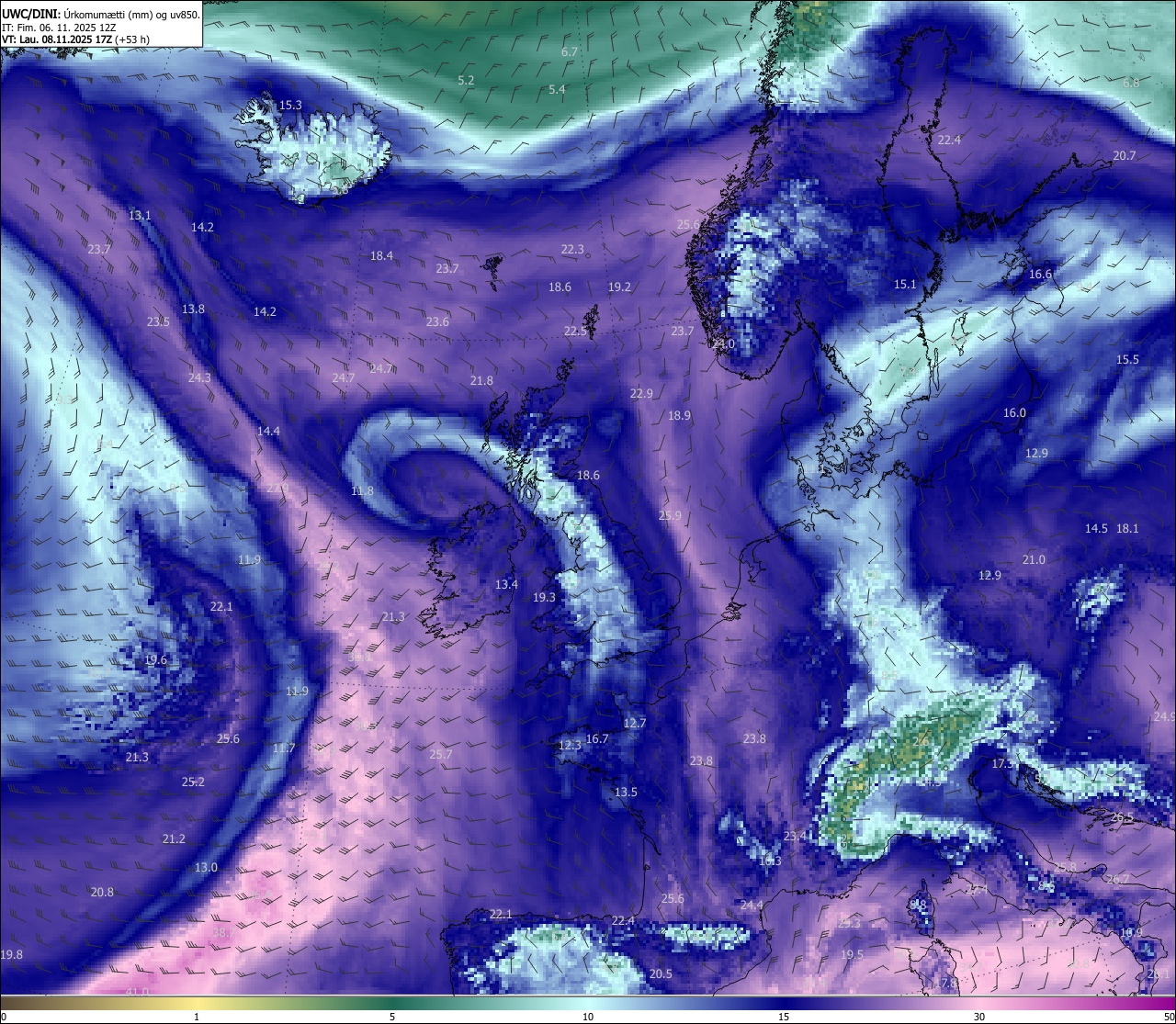Viewport: 1176px width, 1024px height.
Task: Click the 16.0 value over the Baltic states
Action: coord(1014,413)
